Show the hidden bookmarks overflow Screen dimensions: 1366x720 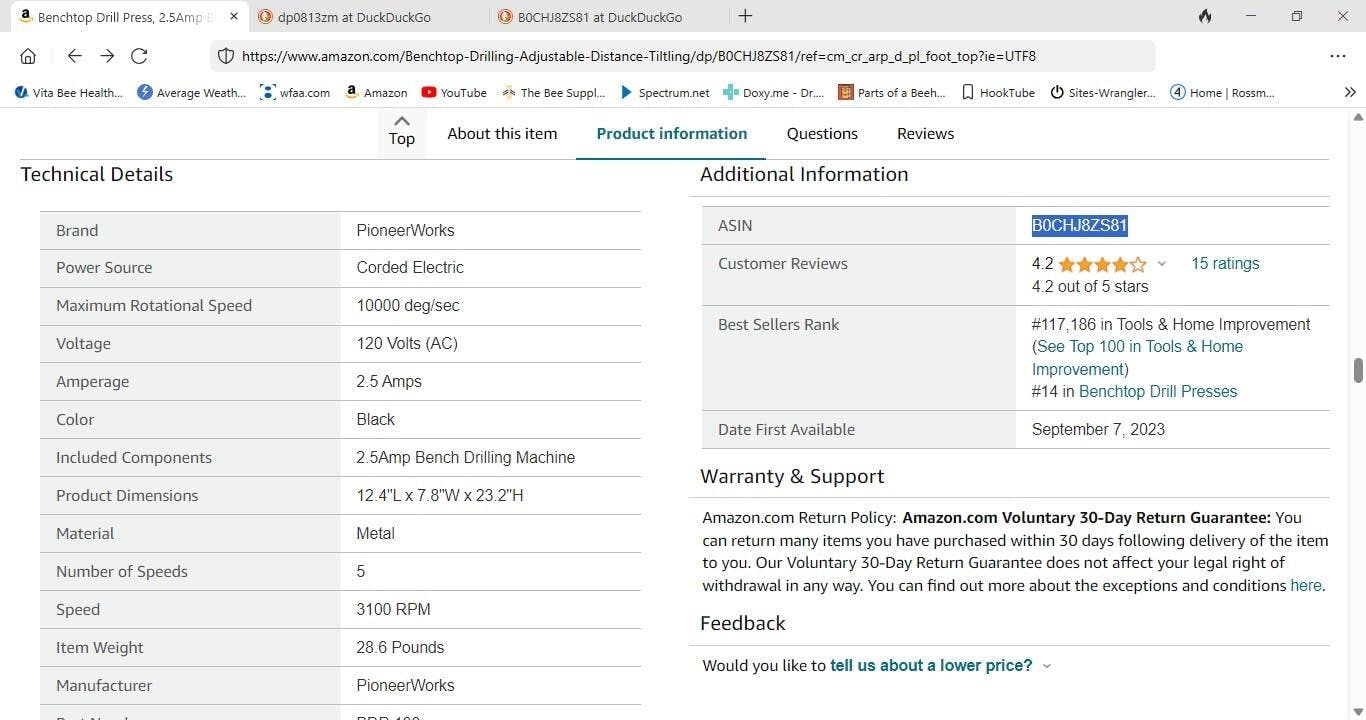tap(1349, 92)
